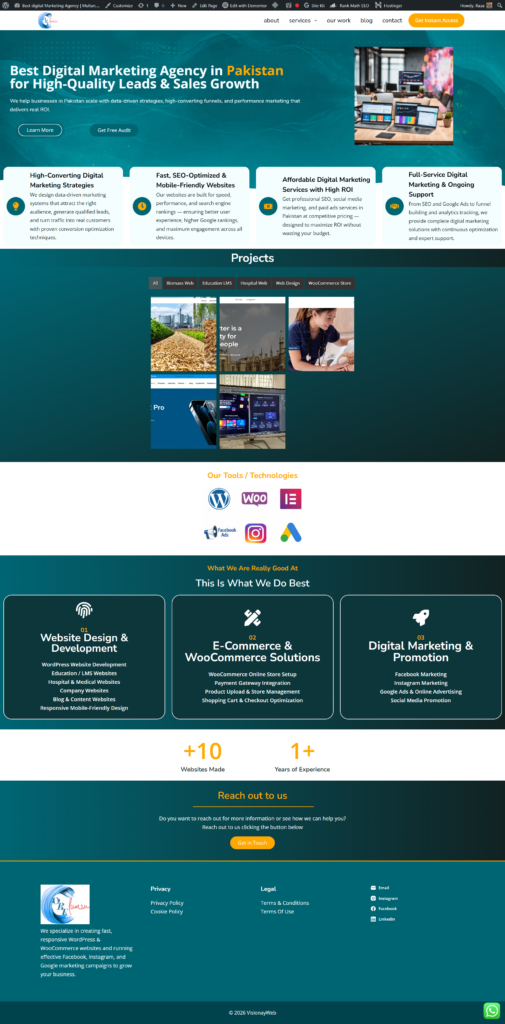Open the biomass wood chips project thumbnail

coord(184,334)
